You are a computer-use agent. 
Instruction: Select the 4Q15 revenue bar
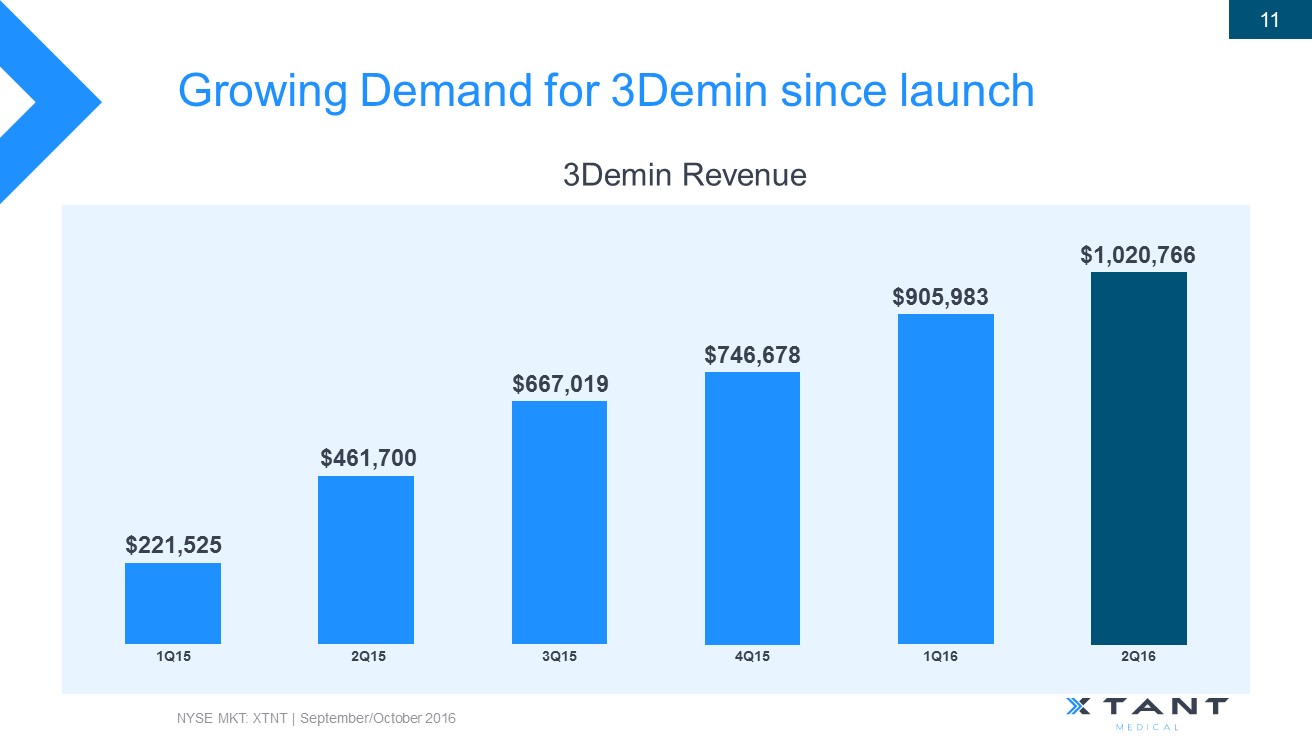(752, 508)
